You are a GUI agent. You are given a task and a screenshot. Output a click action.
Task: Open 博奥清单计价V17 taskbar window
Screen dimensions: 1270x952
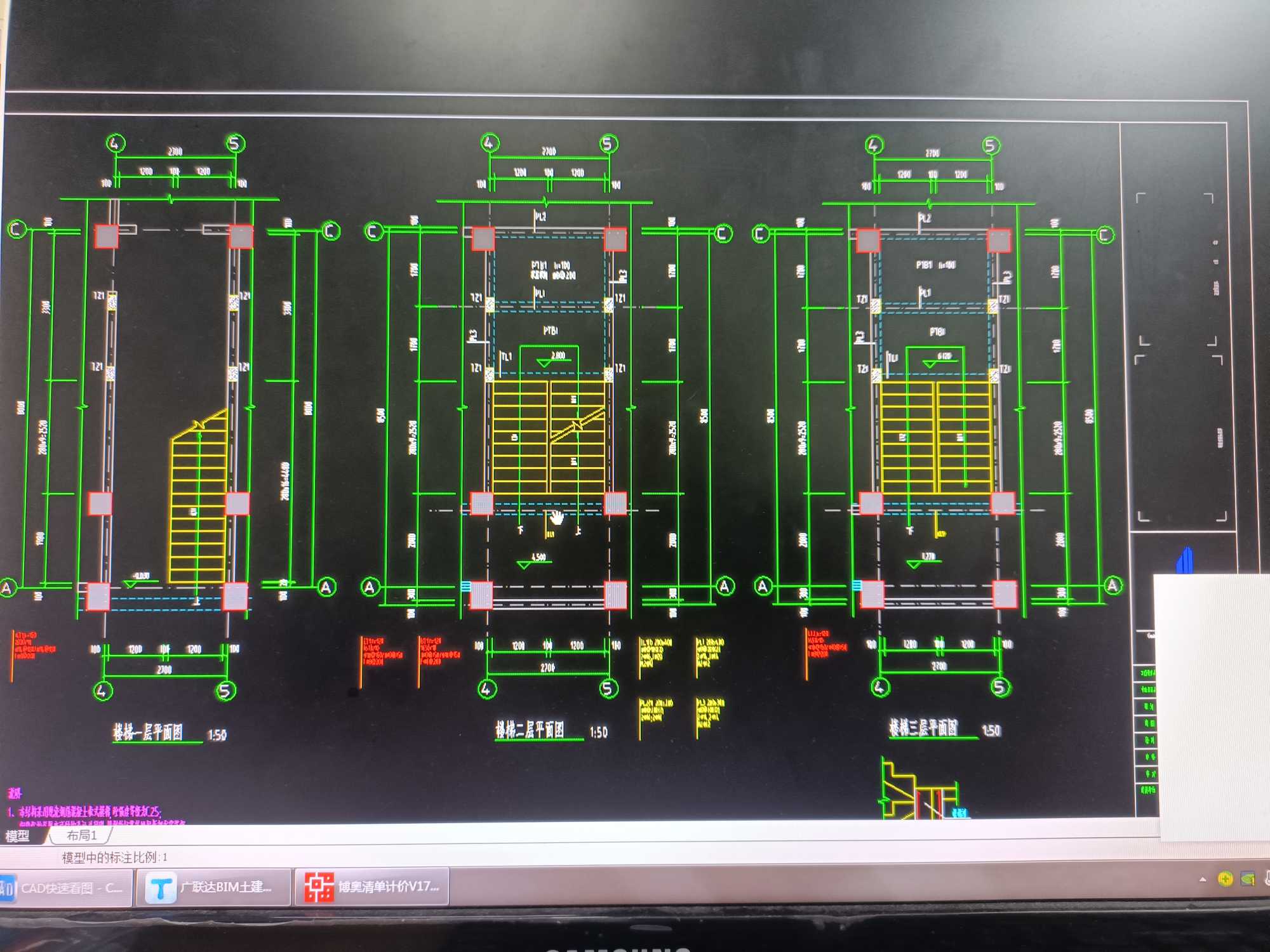[x=372, y=887]
